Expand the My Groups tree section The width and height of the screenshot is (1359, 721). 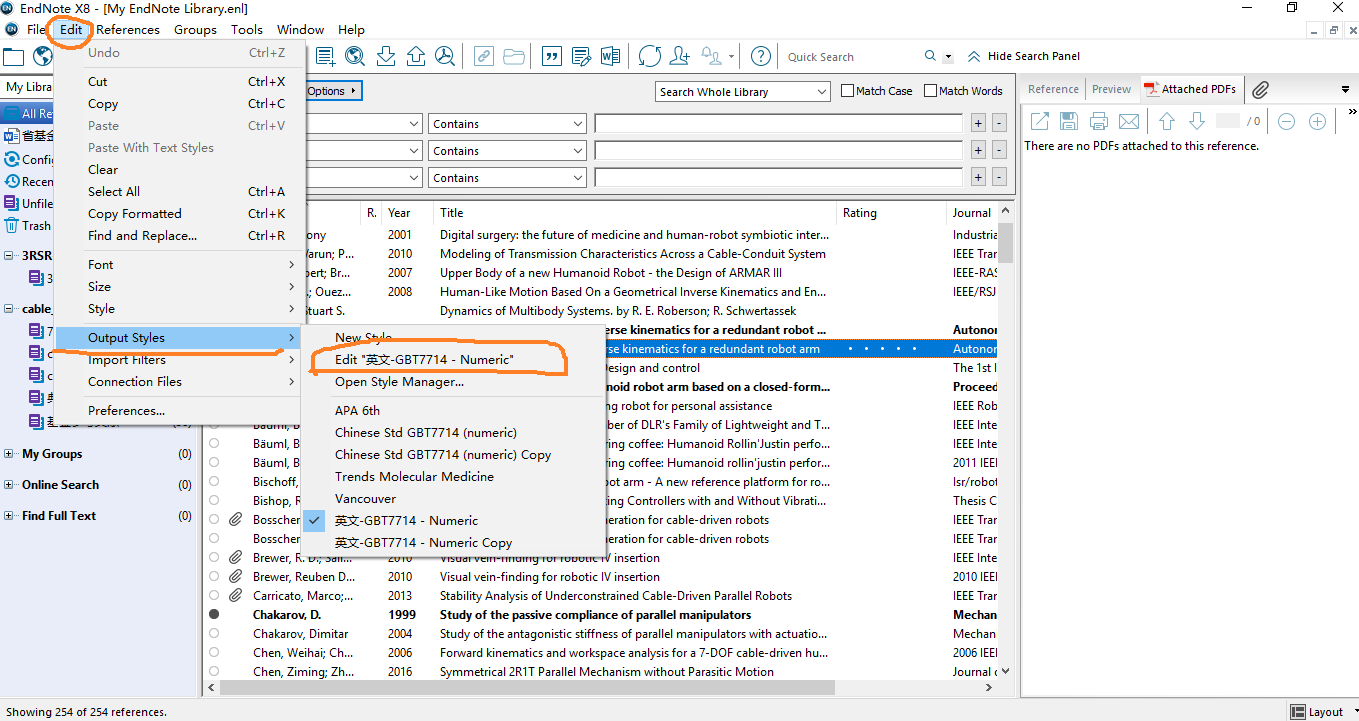(9, 454)
